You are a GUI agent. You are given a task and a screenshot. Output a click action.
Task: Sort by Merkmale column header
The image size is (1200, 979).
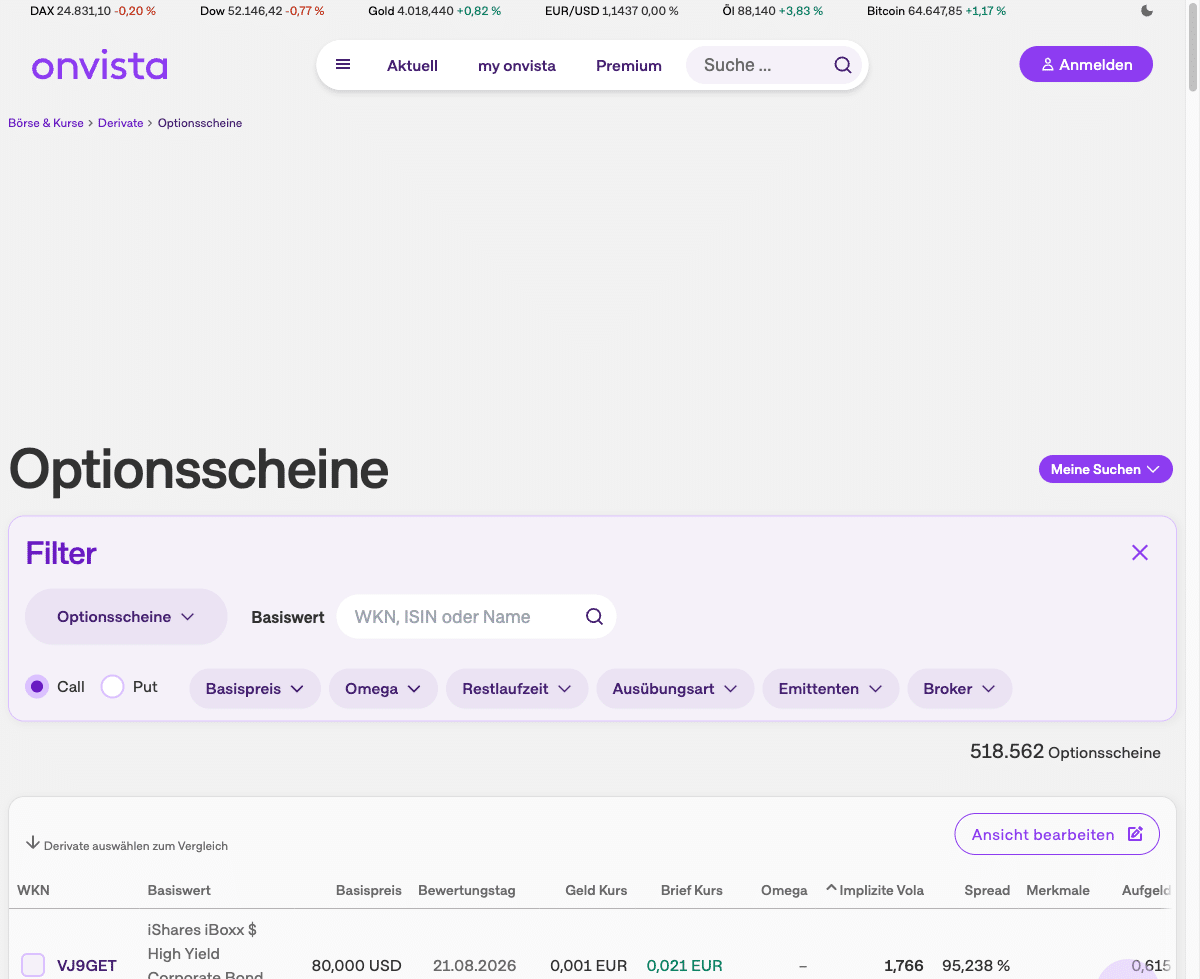click(1058, 890)
